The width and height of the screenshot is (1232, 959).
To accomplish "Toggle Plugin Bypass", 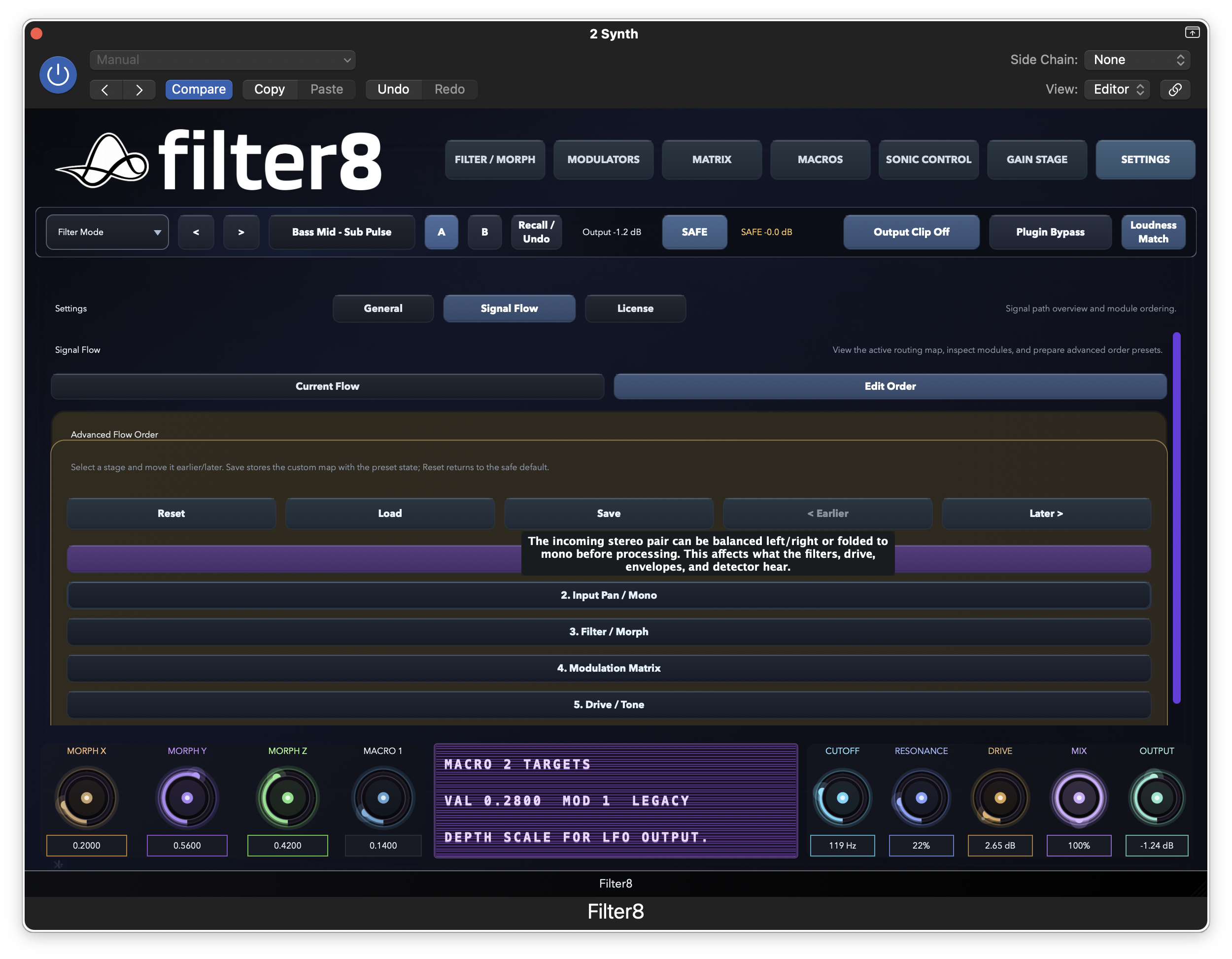I will pyautogui.click(x=1050, y=232).
